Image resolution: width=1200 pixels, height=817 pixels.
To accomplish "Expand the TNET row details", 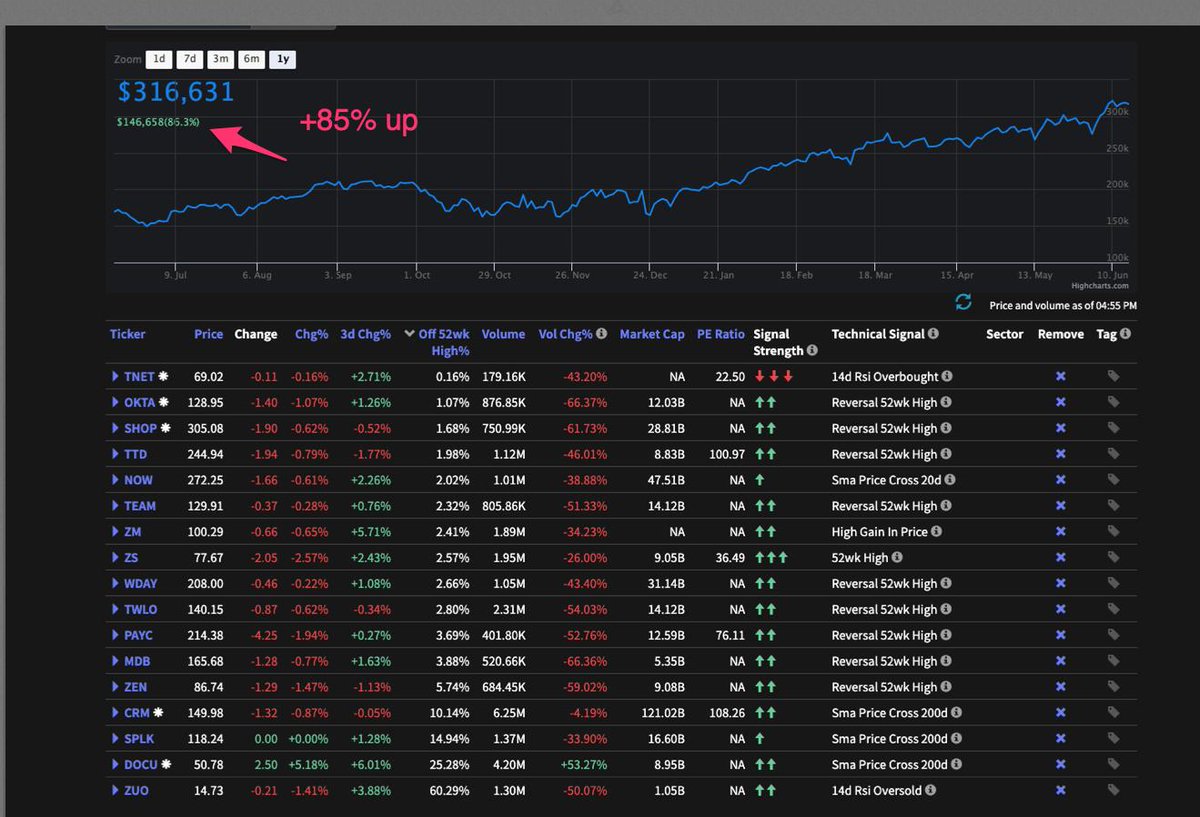I will pos(116,376).
